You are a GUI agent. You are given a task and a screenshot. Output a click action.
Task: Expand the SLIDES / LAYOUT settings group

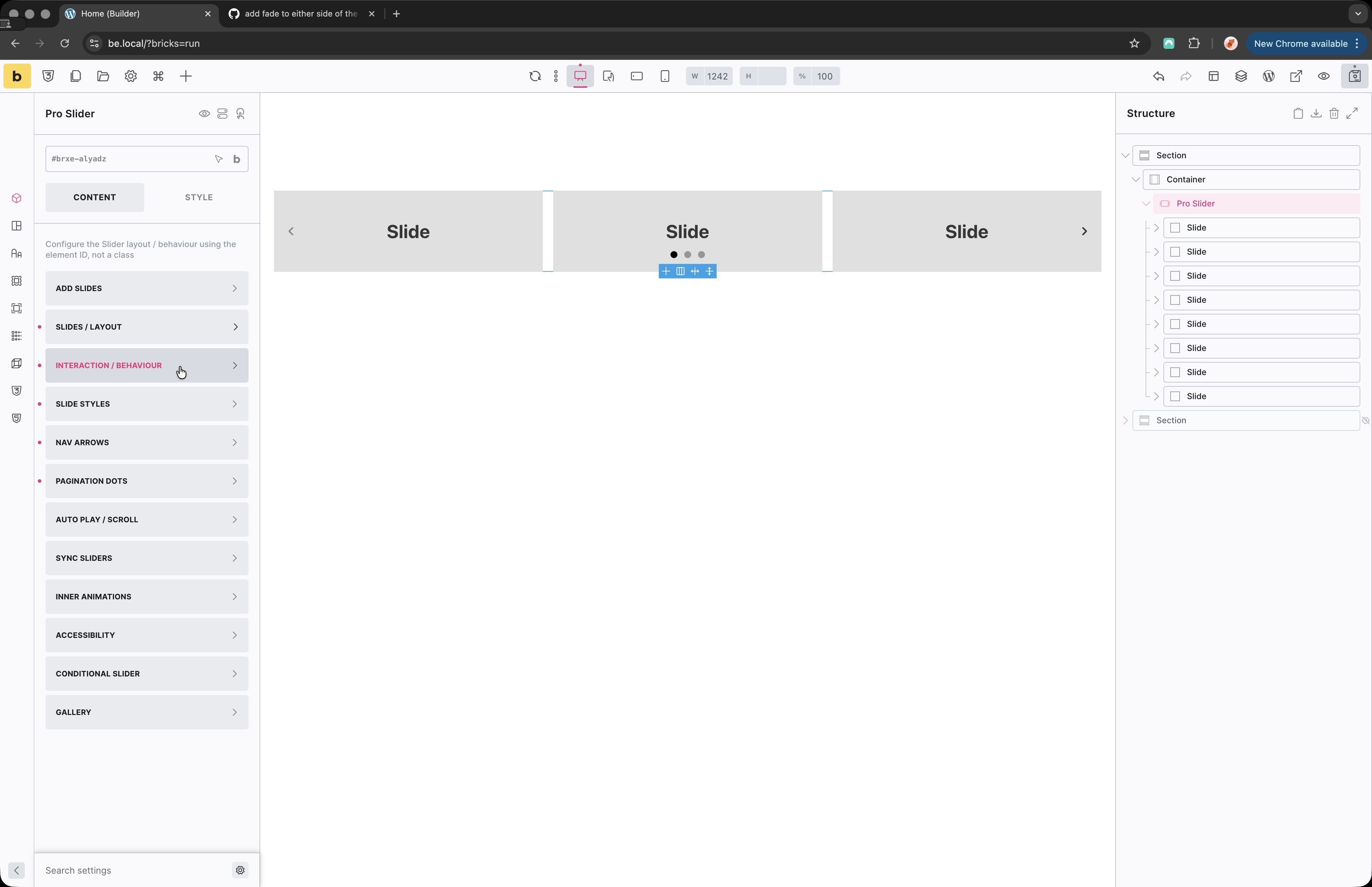pyautogui.click(x=146, y=327)
